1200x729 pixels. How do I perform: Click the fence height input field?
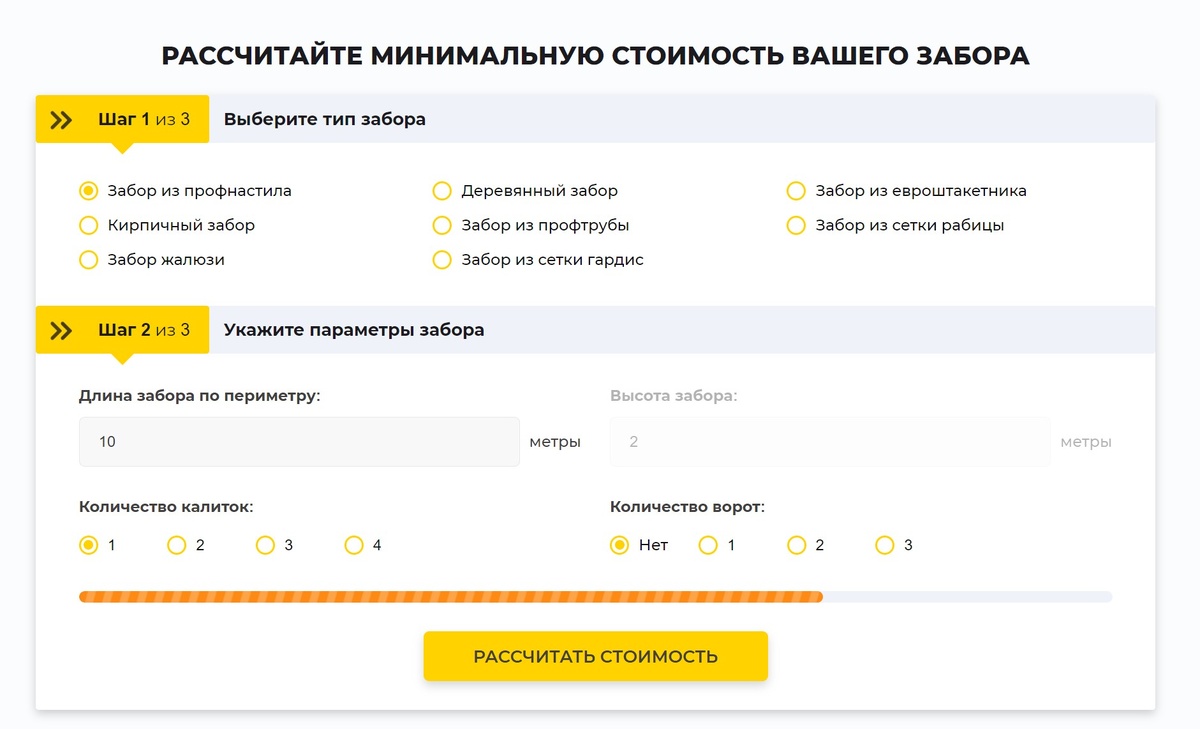click(x=829, y=442)
